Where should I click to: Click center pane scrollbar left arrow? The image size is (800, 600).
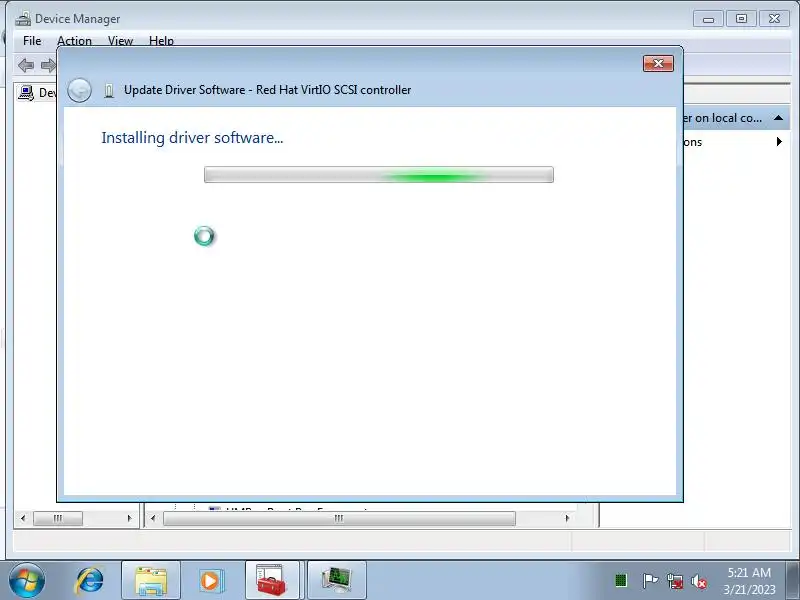point(153,518)
